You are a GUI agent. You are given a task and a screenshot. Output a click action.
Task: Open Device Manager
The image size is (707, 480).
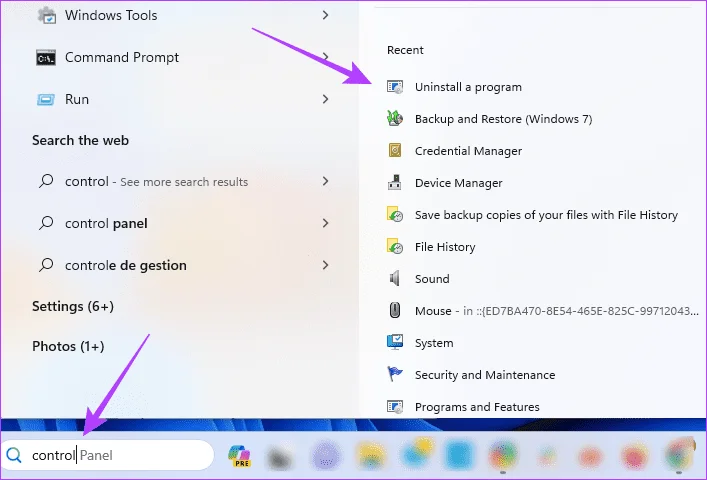(x=458, y=183)
